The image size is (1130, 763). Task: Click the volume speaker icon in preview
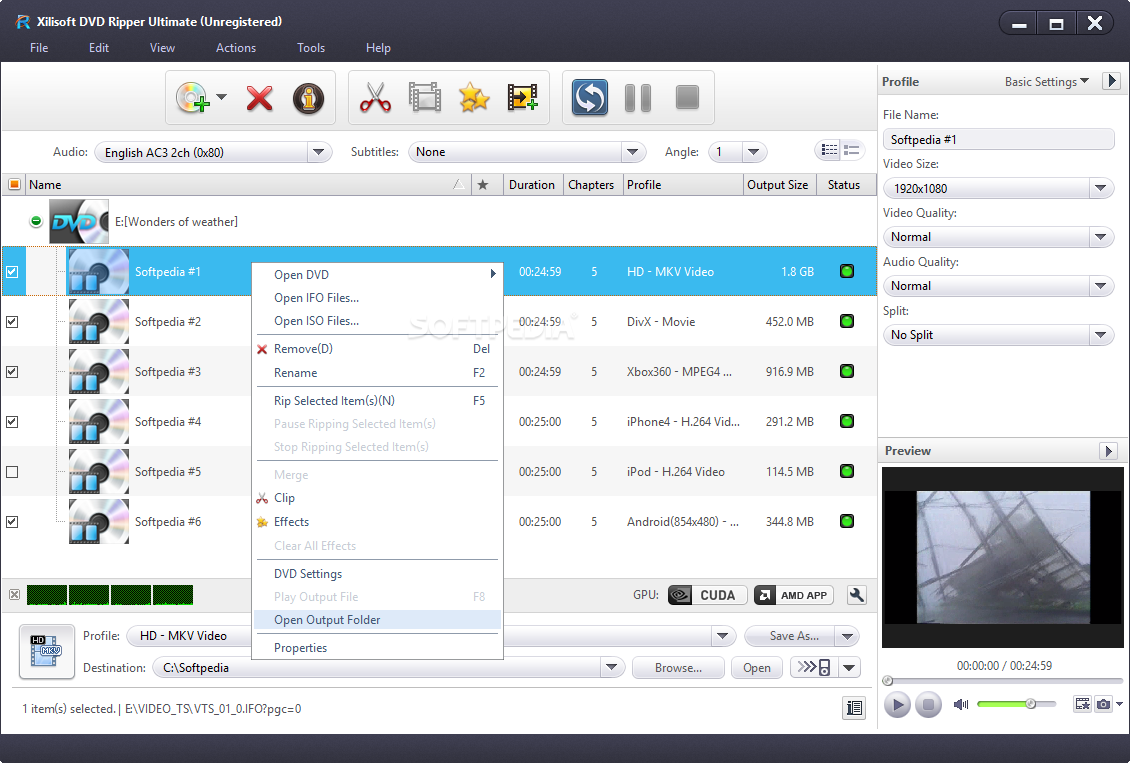961,704
